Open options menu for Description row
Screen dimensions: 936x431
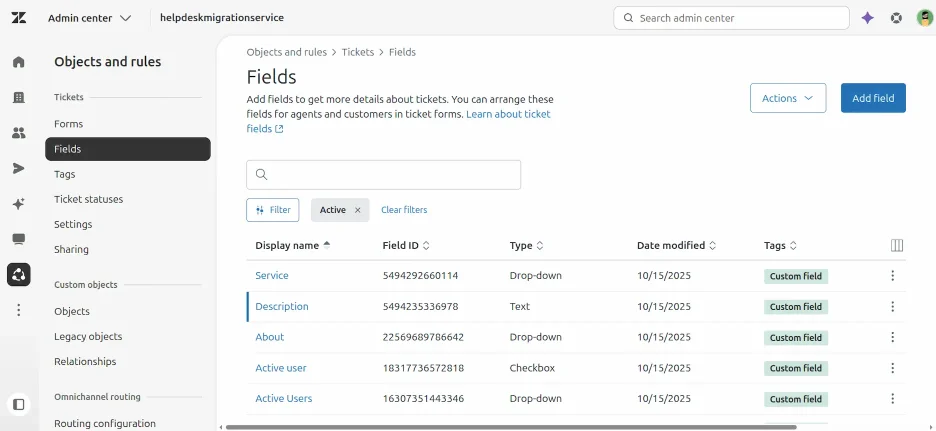pos(892,306)
